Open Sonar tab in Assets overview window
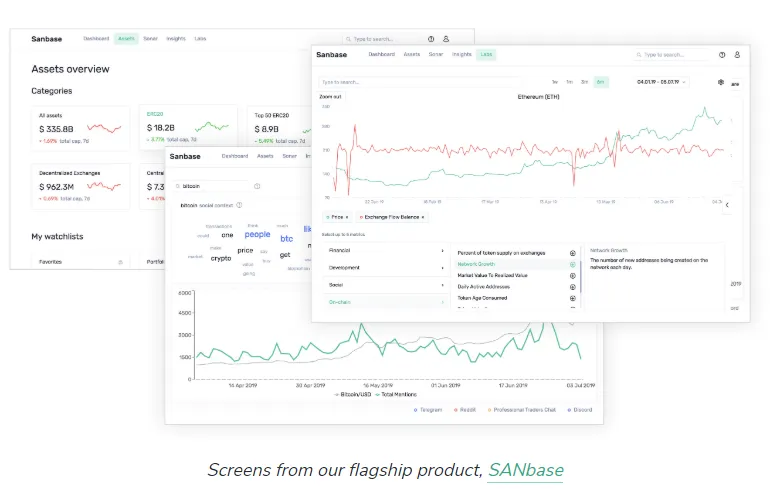This screenshot has width=771, height=491. click(150, 39)
